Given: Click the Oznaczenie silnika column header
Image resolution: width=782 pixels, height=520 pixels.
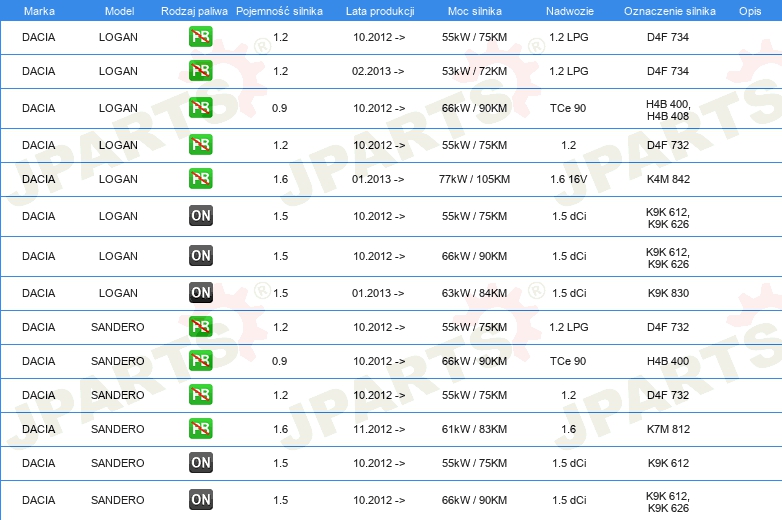Looking at the screenshot, I should 669,11.
